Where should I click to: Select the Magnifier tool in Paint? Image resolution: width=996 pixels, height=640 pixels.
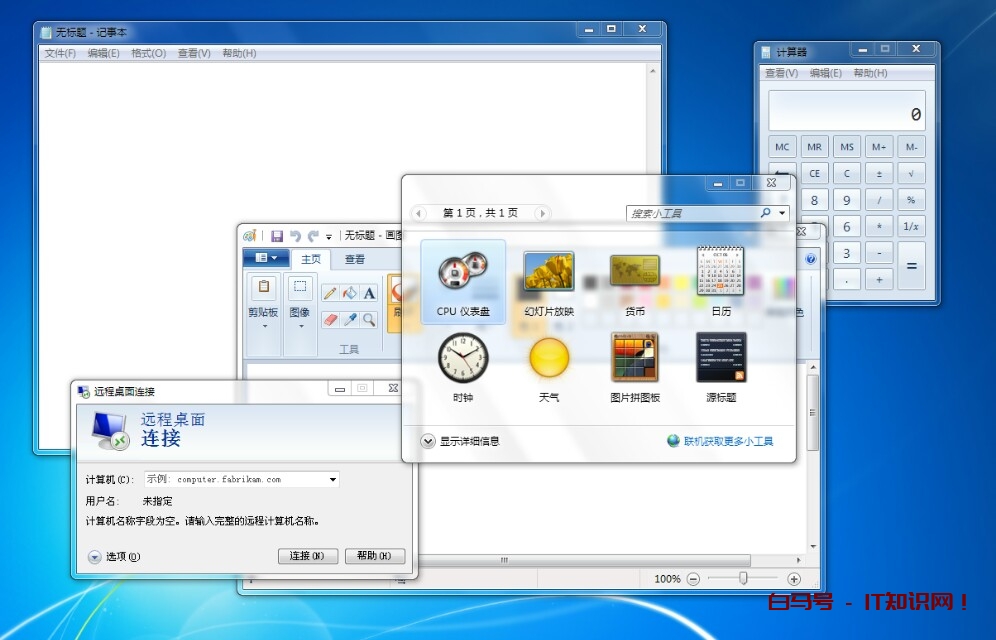(x=369, y=319)
